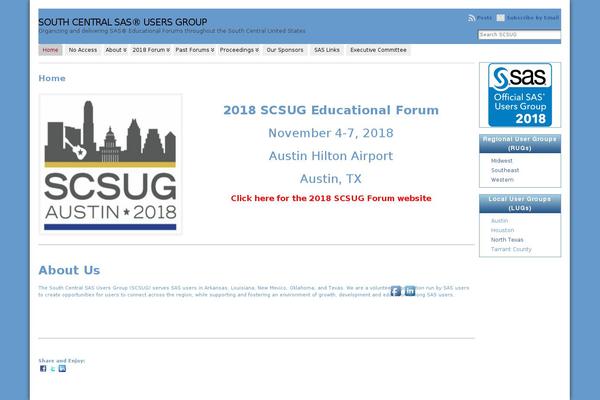
Task: Select the Home menu tab
Action: pyautogui.click(x=50, y=50)
